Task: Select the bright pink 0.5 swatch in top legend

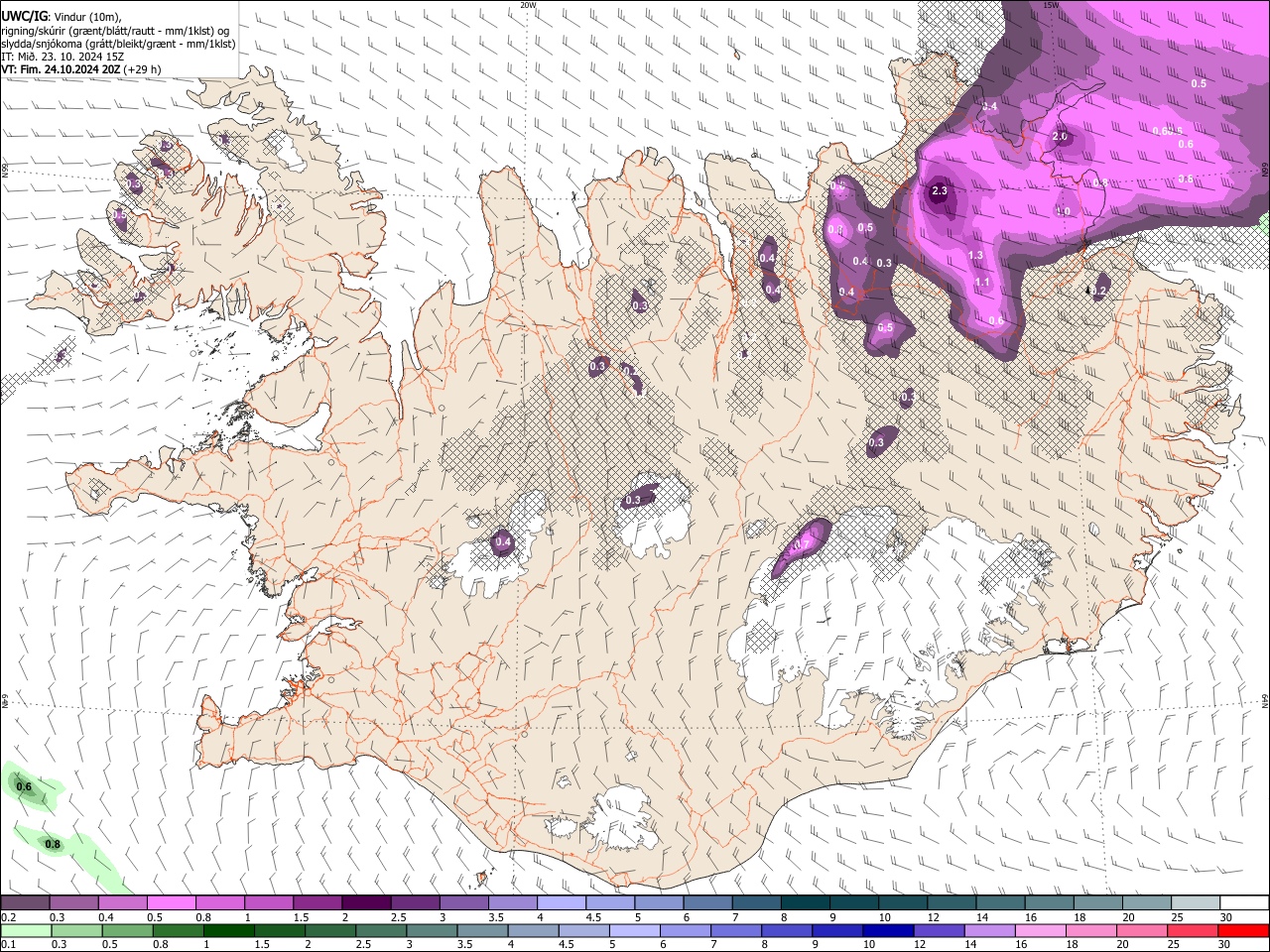Action: pyautogui.click(x=171, y=903)
